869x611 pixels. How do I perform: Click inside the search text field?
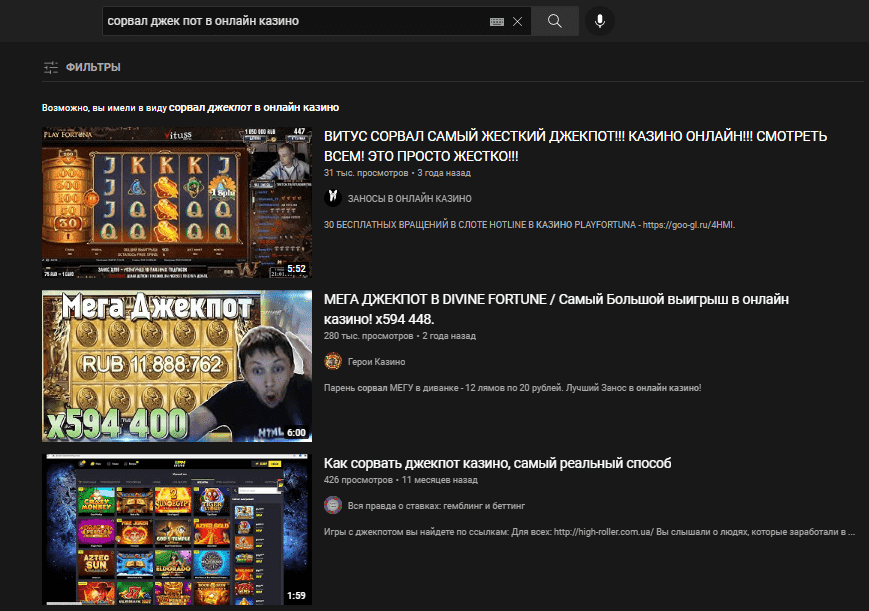(x=290, y=21)
